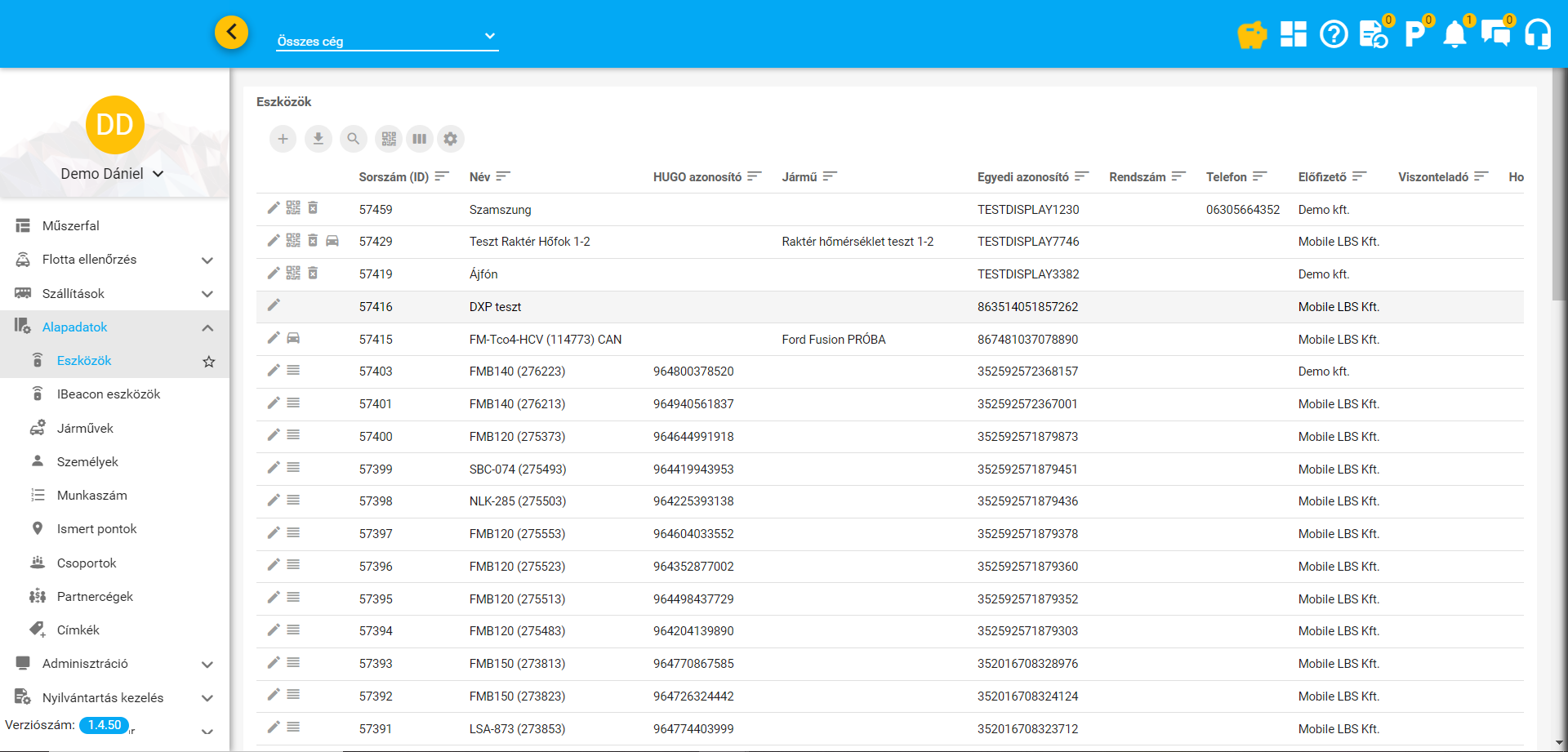
Task: Open the table settings gear icon
Action: (451, 139)
